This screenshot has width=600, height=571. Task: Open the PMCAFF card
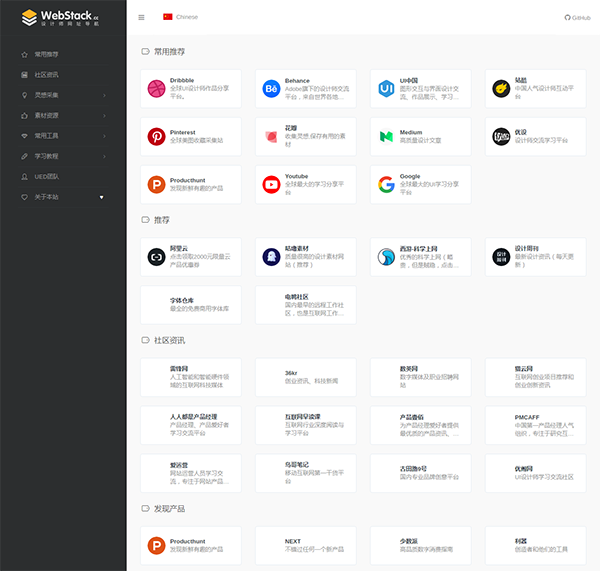[536, 425]
